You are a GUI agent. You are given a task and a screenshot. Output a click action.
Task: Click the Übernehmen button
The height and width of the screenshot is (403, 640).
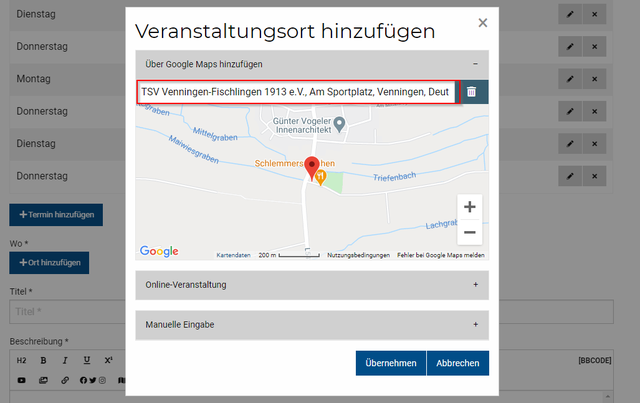pyautogui.click(x=391, y=363)
